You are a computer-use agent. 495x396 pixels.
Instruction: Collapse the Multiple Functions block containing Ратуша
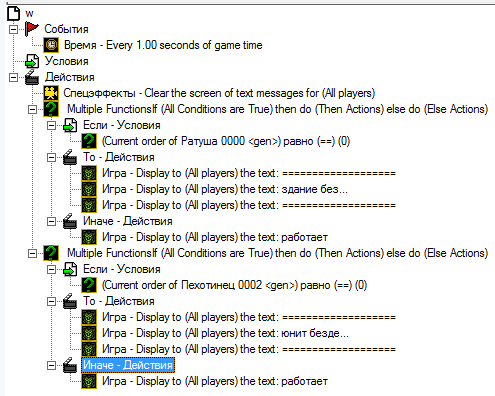point(32,109)
